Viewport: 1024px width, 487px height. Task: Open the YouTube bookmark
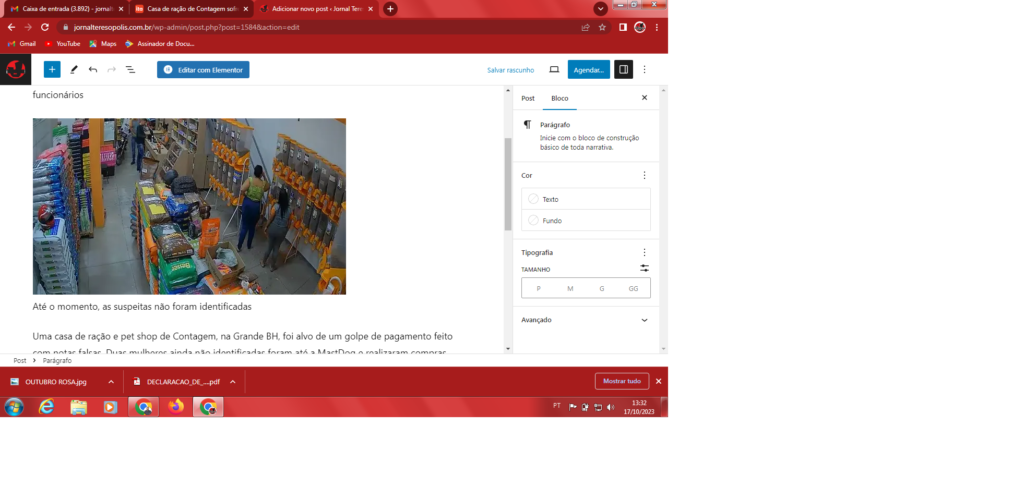pyautogui.click(x=63, y=44)
